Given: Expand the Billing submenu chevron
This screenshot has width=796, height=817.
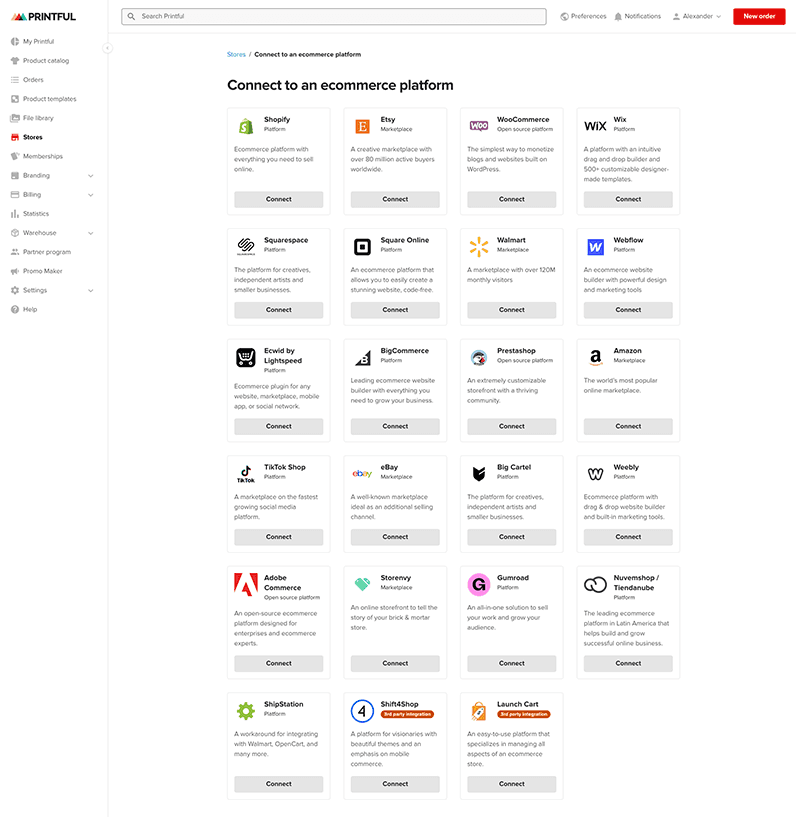Looking at the screenshot, I should (91, 195).
